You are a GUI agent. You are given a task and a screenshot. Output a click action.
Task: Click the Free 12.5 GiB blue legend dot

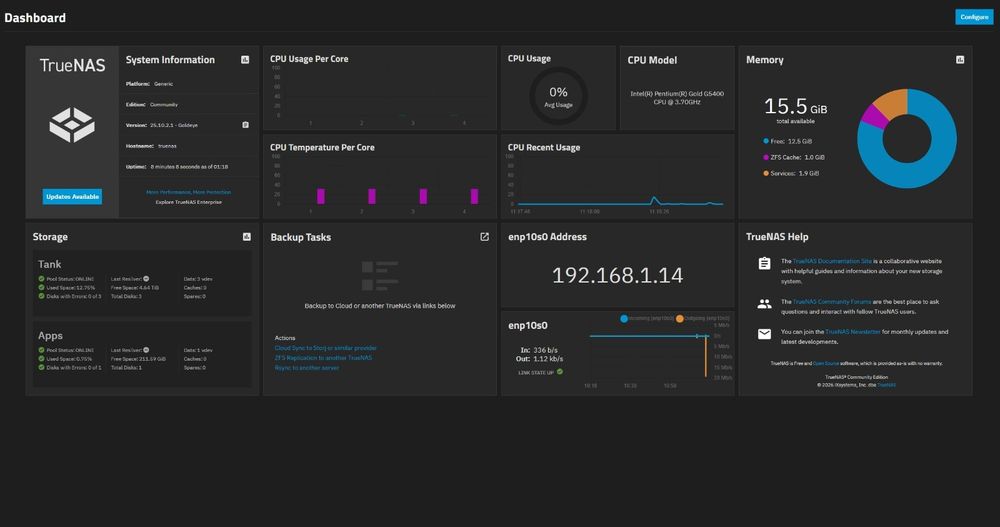tap(766, 141)
